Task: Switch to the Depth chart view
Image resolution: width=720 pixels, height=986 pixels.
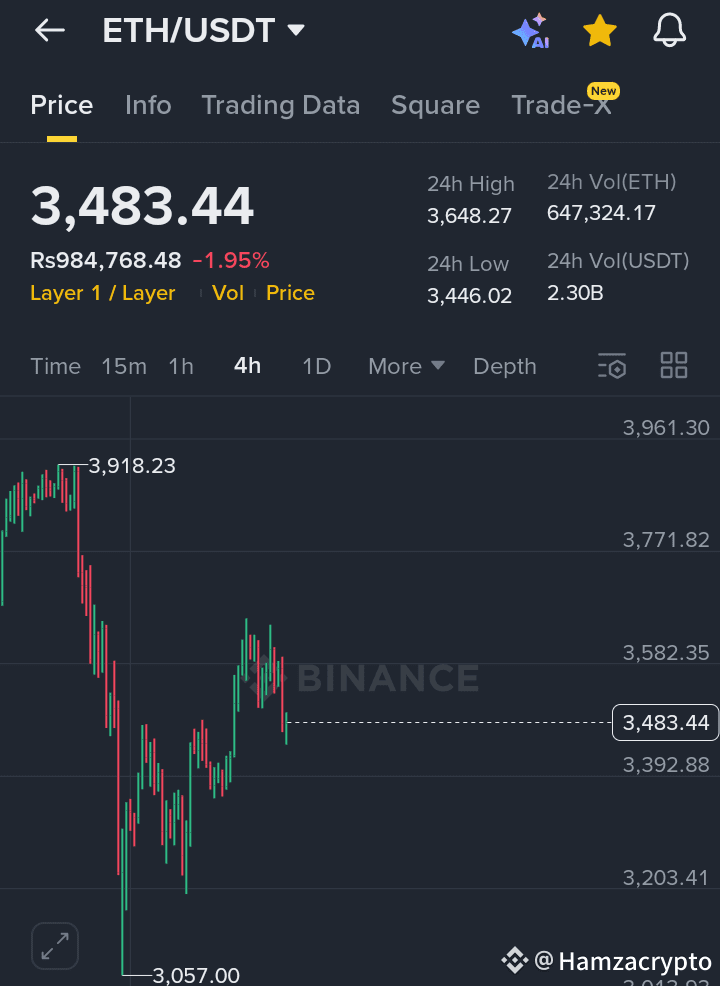Action: [x=504, y=366]
